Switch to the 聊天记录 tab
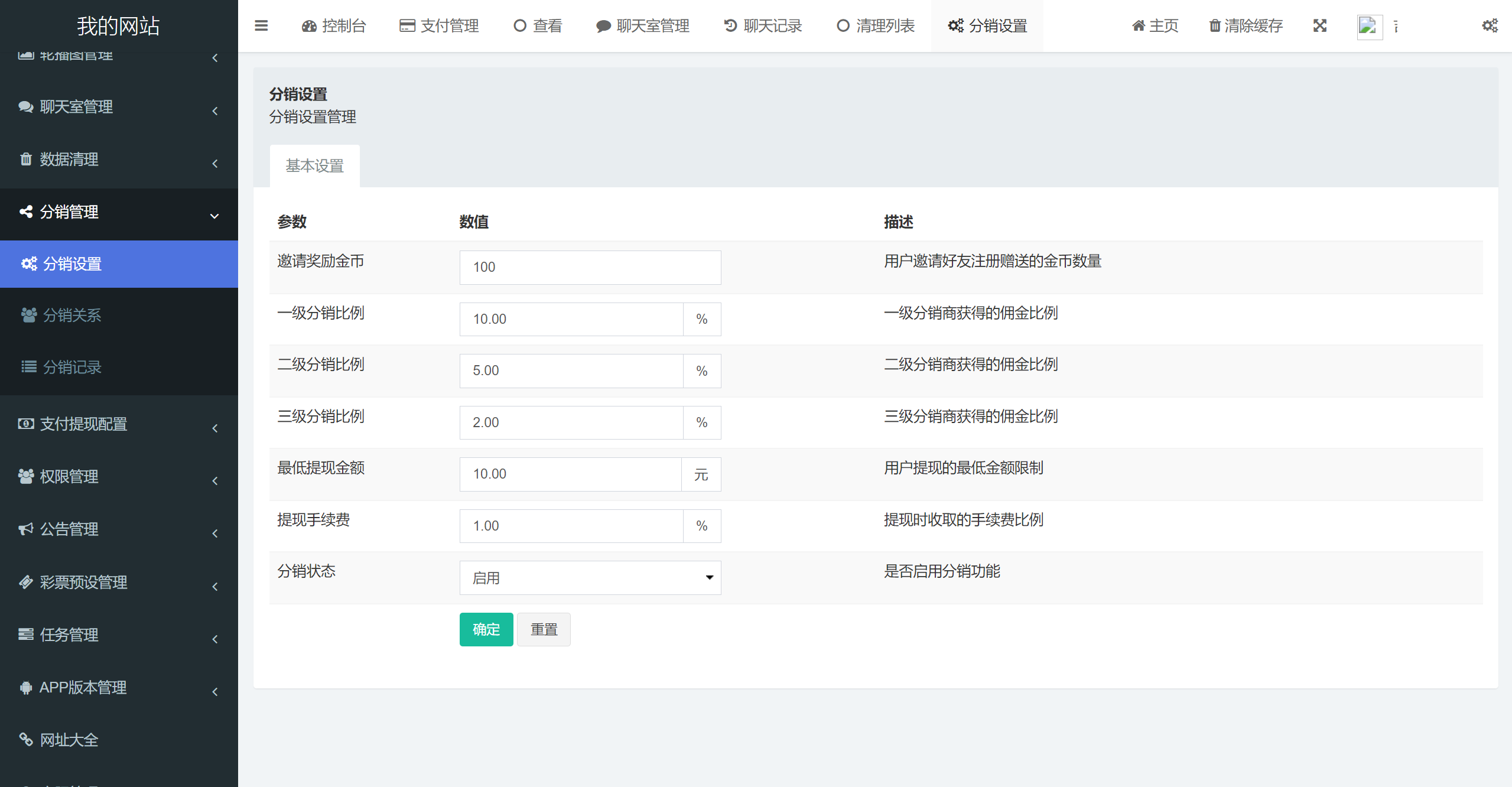Image resolution: width=1512 pixels, height=787 pixels. pos(763,26)
